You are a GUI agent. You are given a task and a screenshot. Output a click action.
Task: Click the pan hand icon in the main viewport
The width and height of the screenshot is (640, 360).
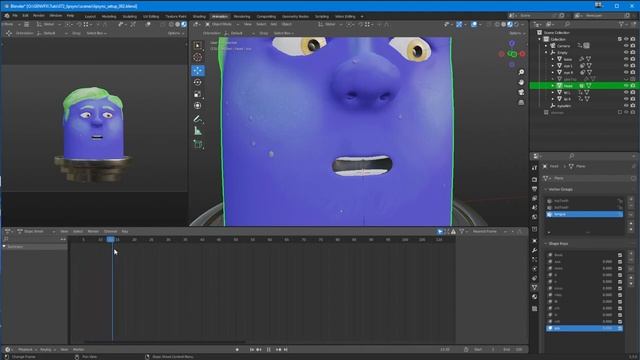521,82
